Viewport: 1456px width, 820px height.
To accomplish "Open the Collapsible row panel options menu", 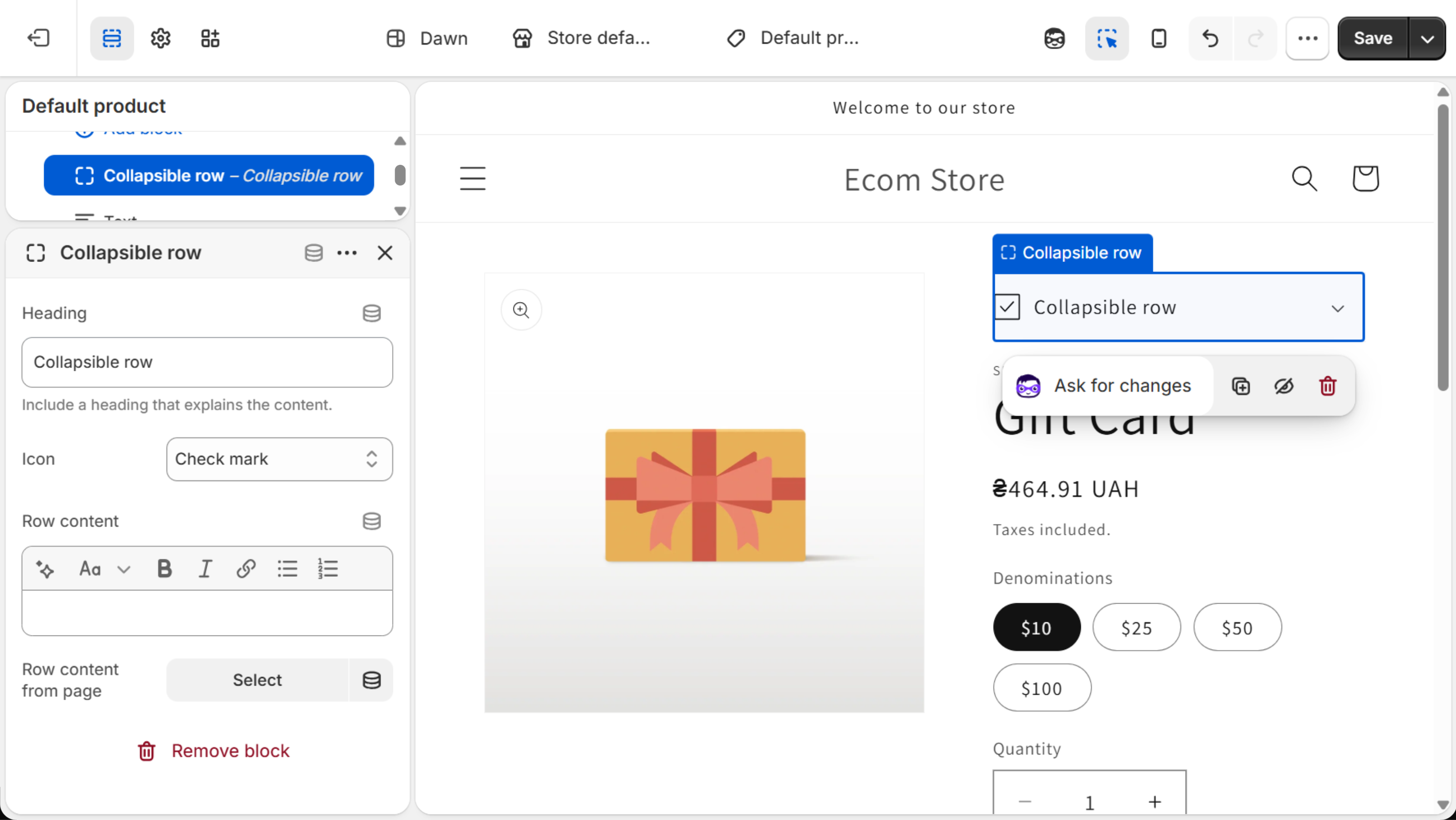I will 347,253.
